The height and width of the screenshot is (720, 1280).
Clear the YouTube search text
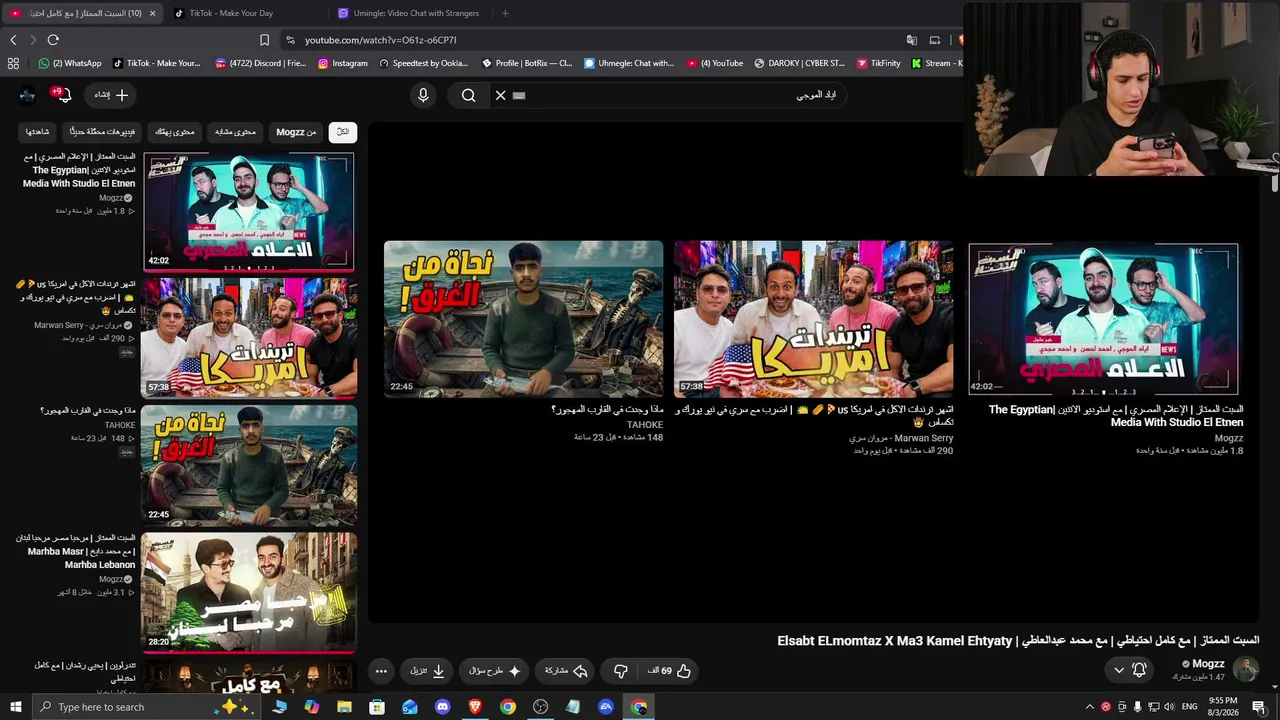[501, 95]
